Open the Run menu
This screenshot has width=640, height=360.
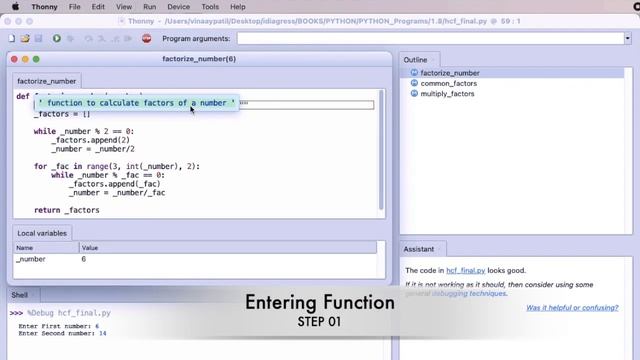[149, 7]
